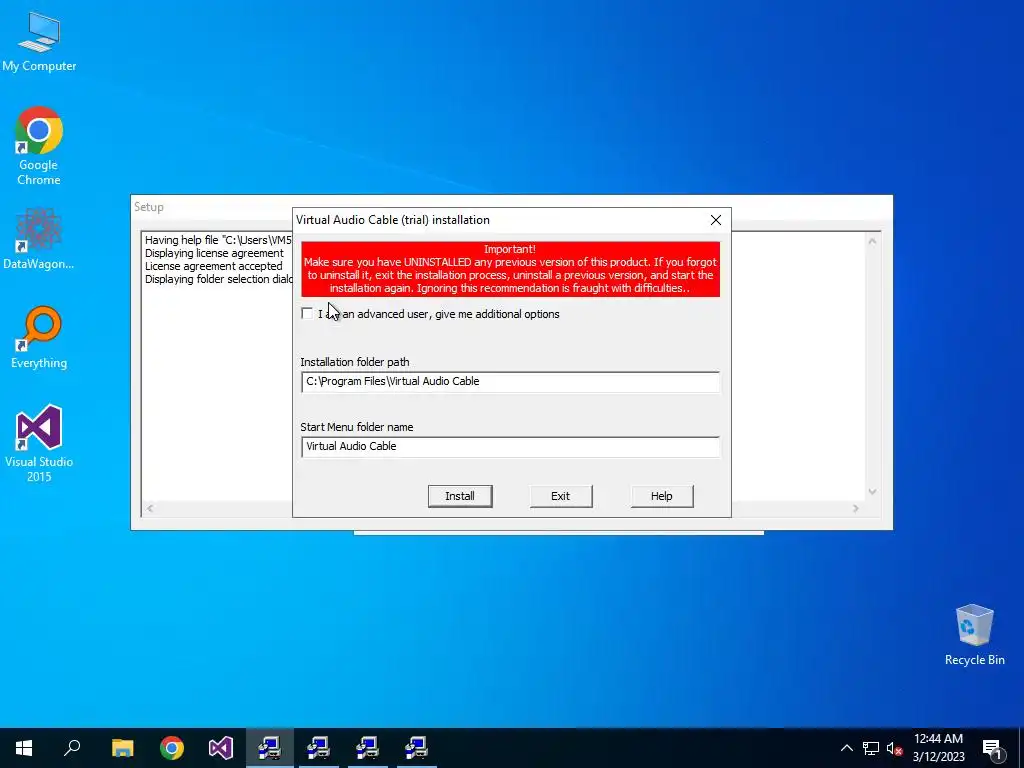Launch Visual Studio 2015 desktop shortcut

coord(39,443)
